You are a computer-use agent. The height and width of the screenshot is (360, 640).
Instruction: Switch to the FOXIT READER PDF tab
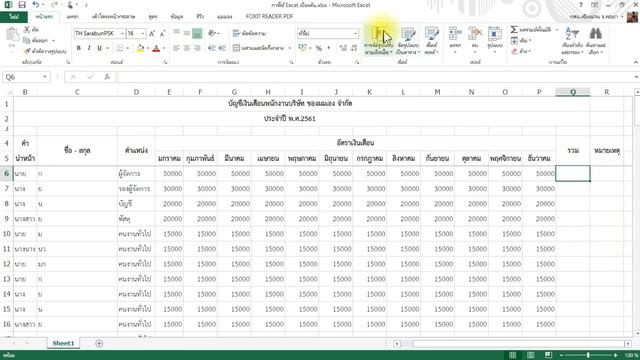pyautogui.click(x=269, y=17)
